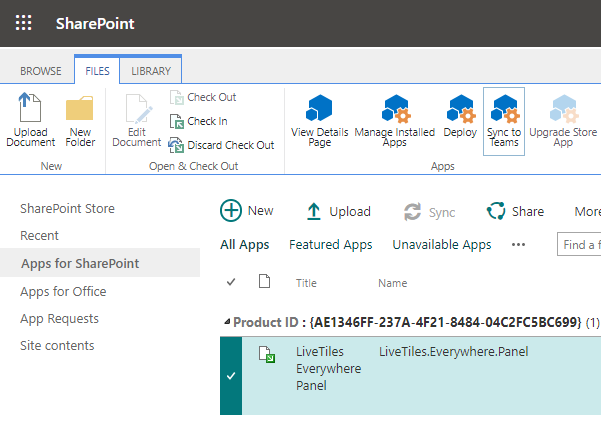Open the LIBRARY ribbon tab
601x429 pixels.
pyautogui.click(x=151, y=71)
